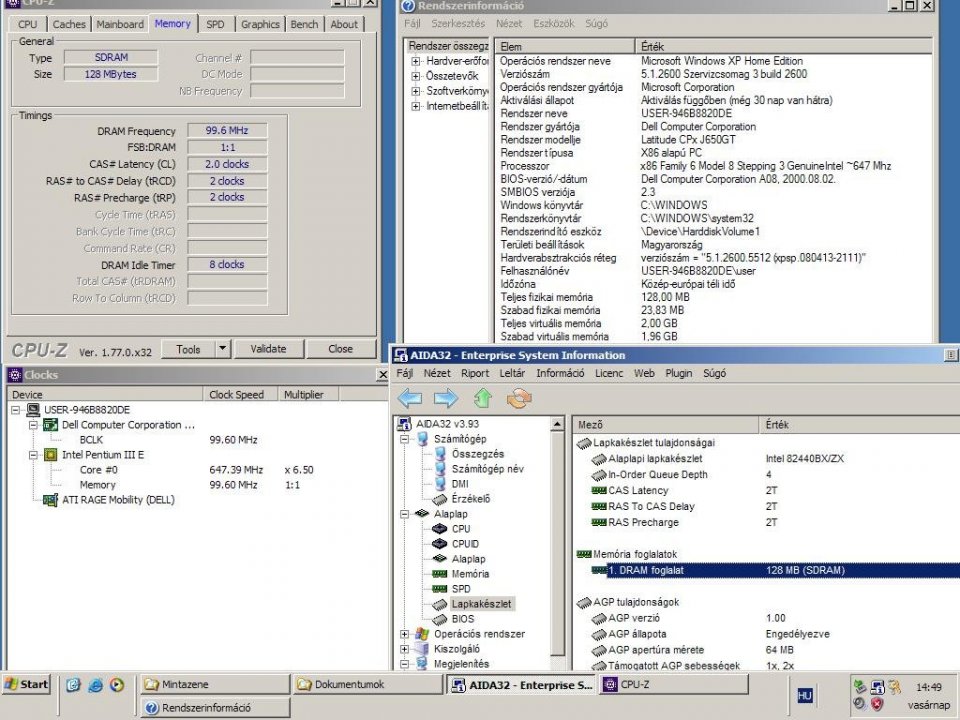This screenshot has height=720, width=960.
Task: Collapse Intel Pentium III E node
Action: click(x=34, y=455)
